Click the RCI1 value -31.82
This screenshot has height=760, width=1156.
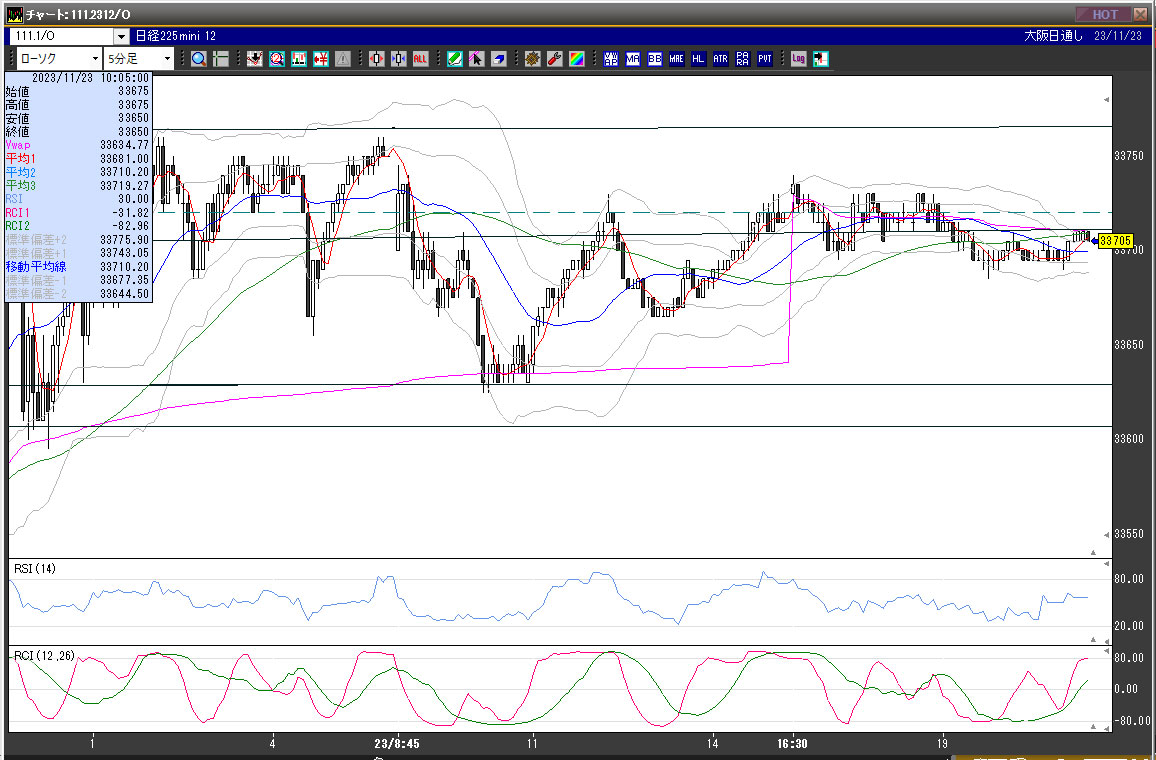tap(130, 212)
